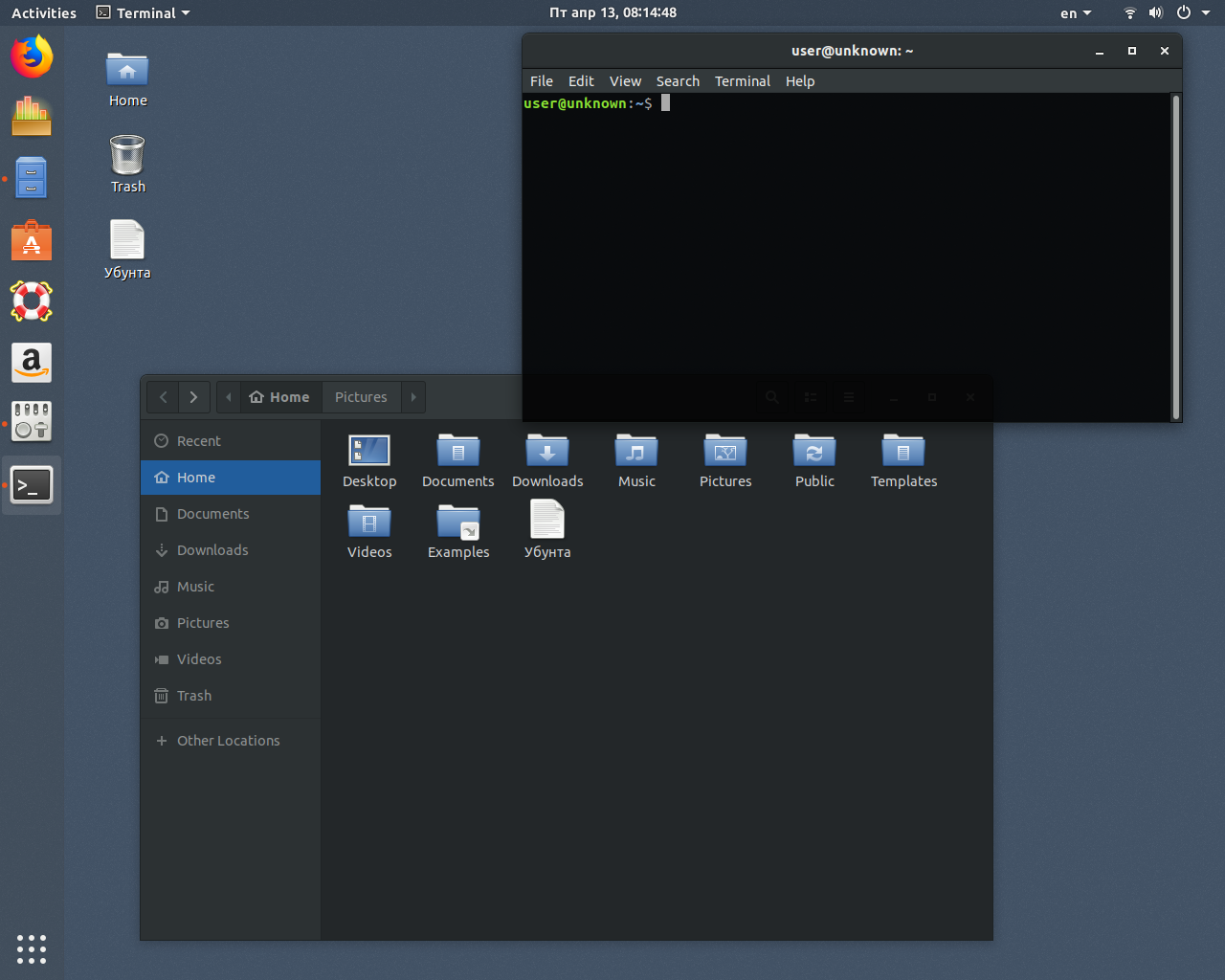
Task: Open Ubuntu Software from the dock
Action: pos(32,240)
